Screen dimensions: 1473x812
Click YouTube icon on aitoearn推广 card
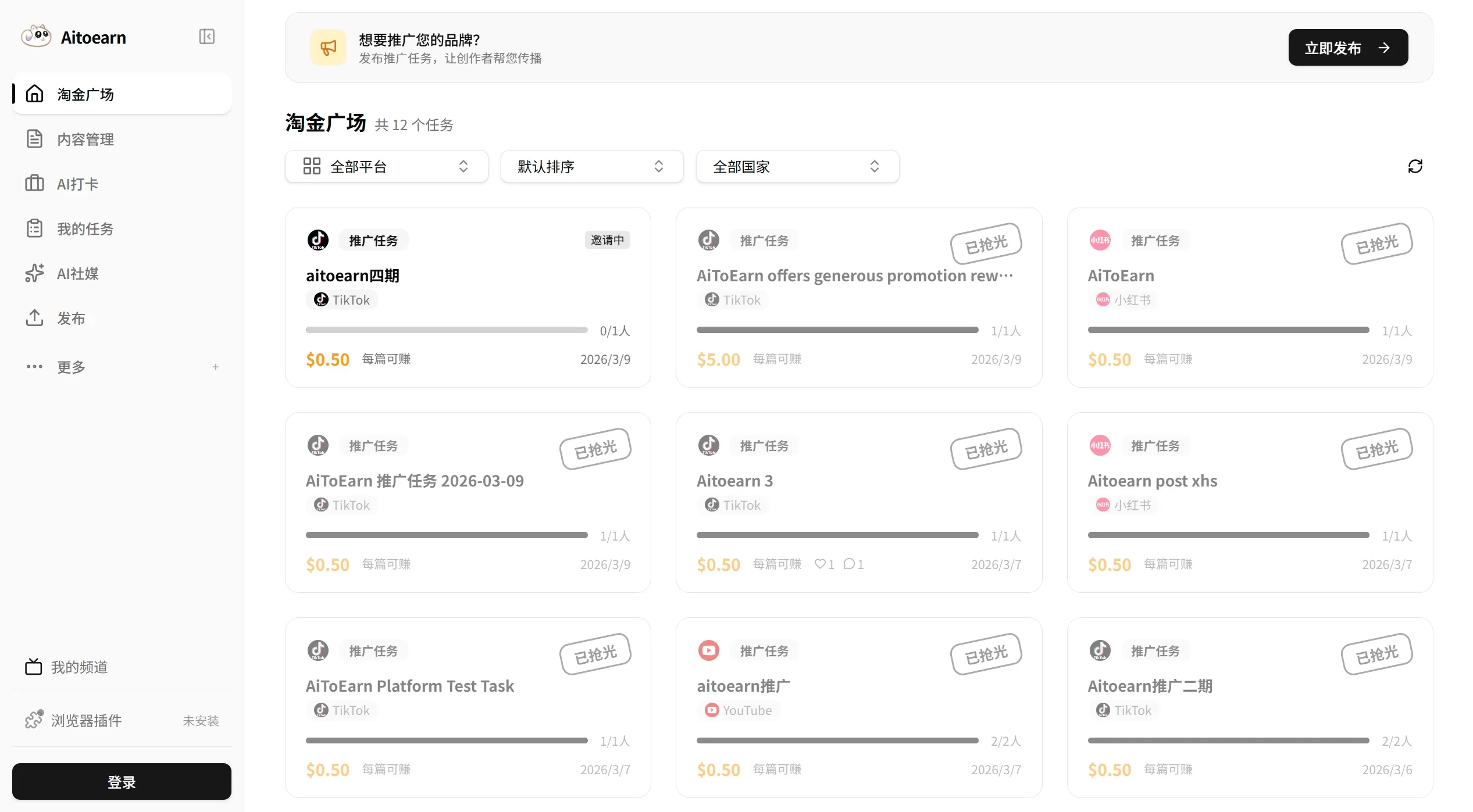[x=708, y=650]
